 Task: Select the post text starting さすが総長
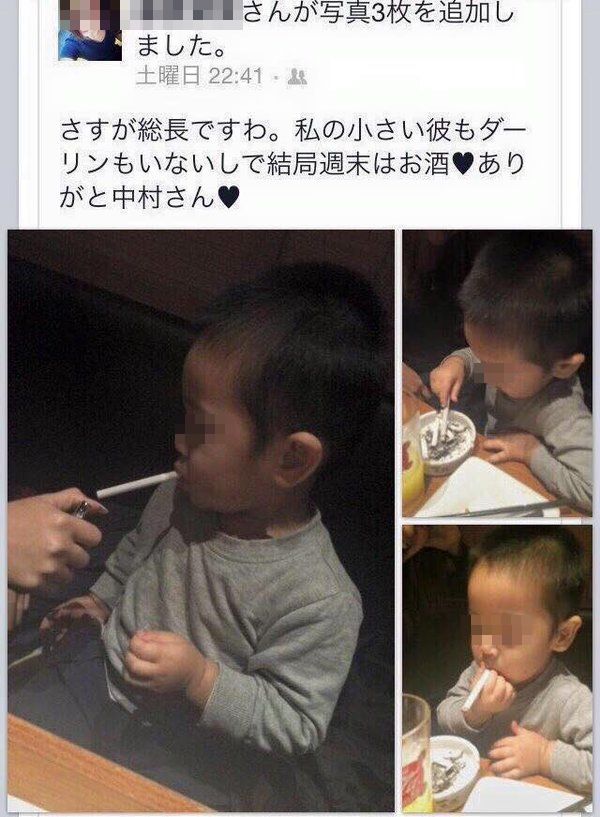(x=293, y=165)
